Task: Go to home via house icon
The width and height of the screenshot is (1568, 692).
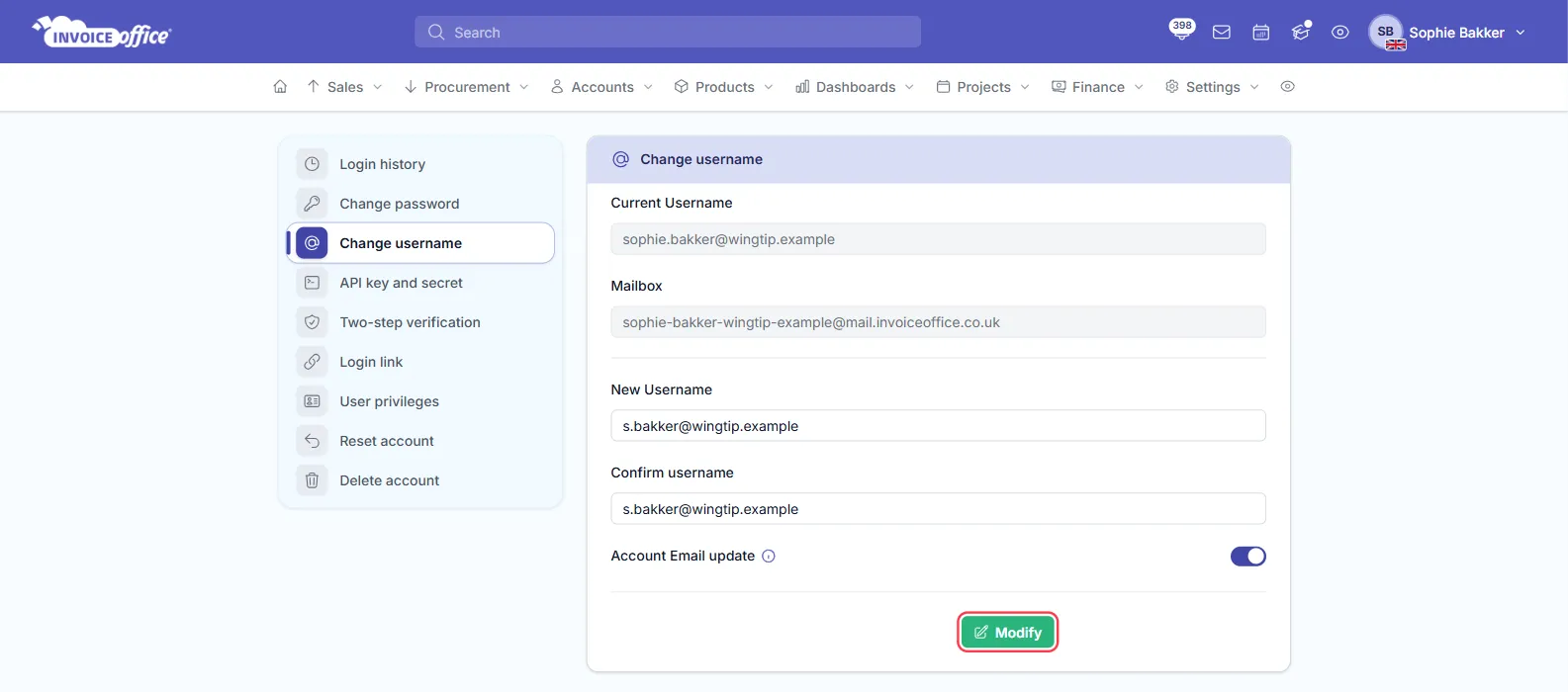Action: (x=280, y=87)
